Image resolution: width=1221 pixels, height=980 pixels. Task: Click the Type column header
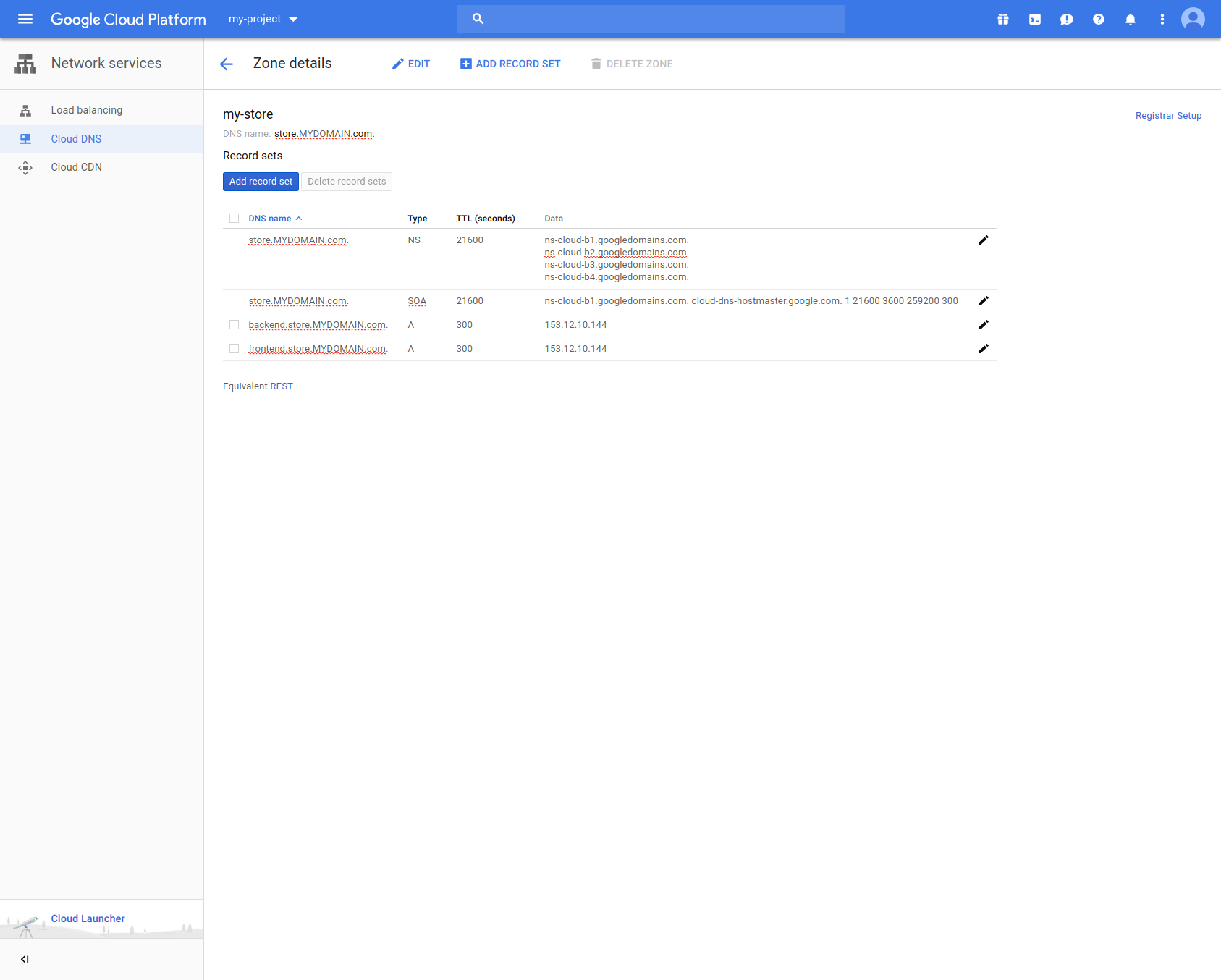tap(418, 219)
